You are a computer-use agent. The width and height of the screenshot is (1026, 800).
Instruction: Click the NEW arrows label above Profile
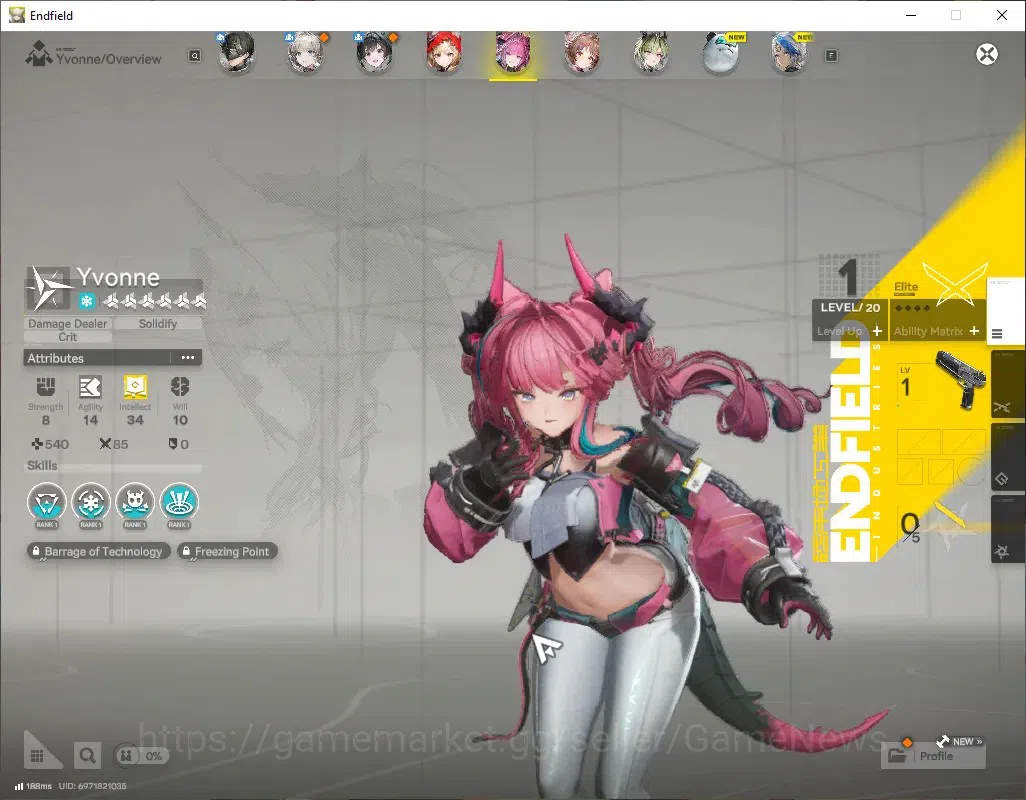[x=960, y=741]
